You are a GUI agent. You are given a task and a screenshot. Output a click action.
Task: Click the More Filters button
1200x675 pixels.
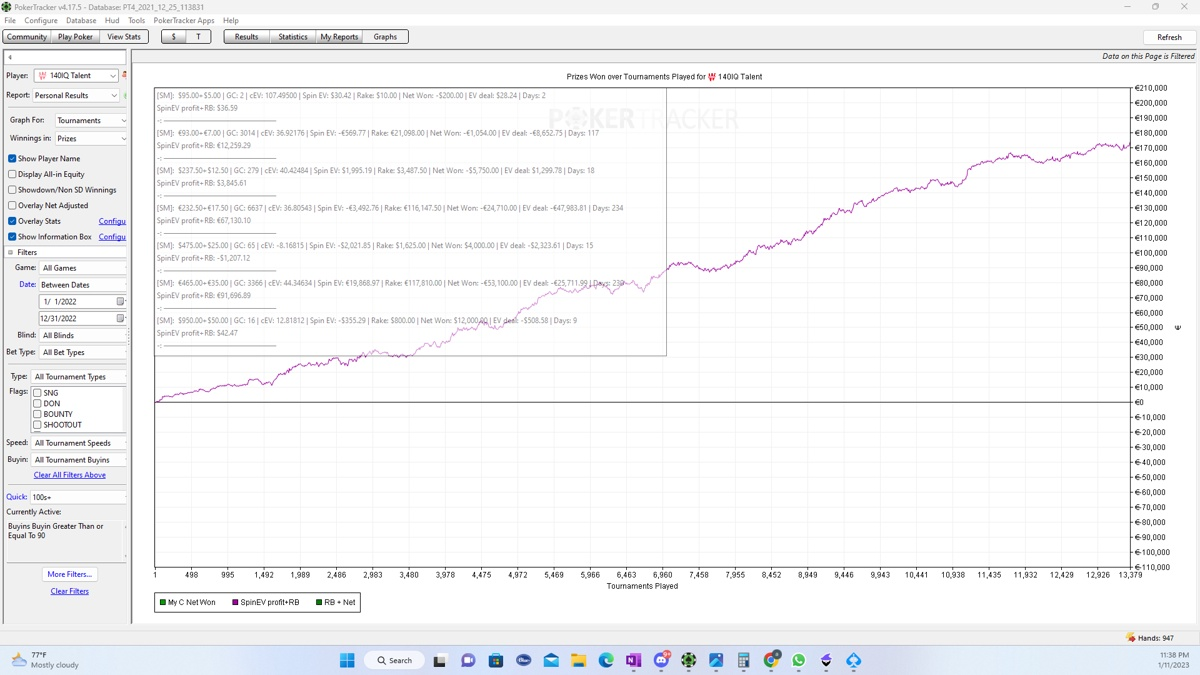pyautogui.click(x=69, y=574)
